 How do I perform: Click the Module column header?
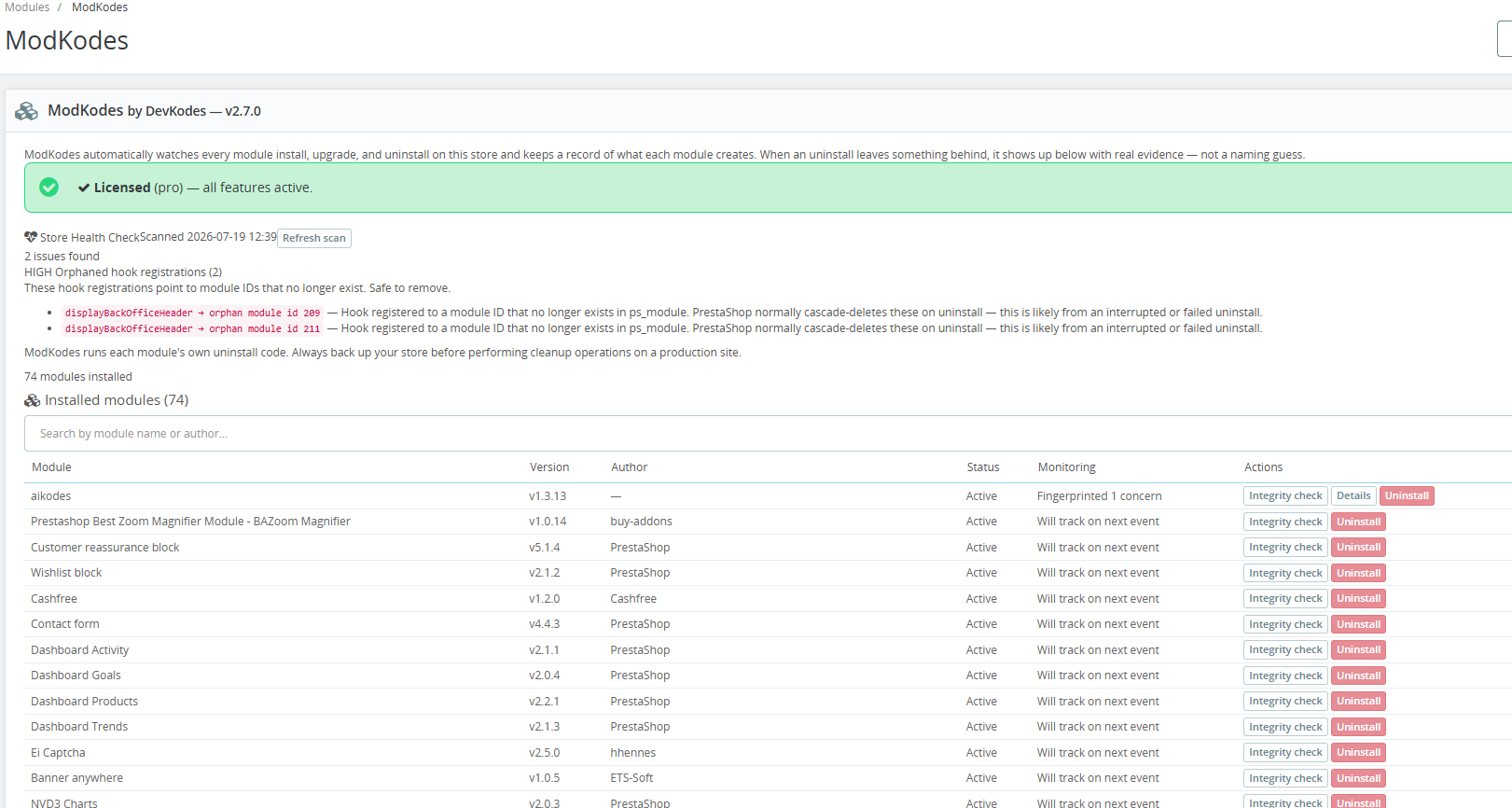click(51, 467)
